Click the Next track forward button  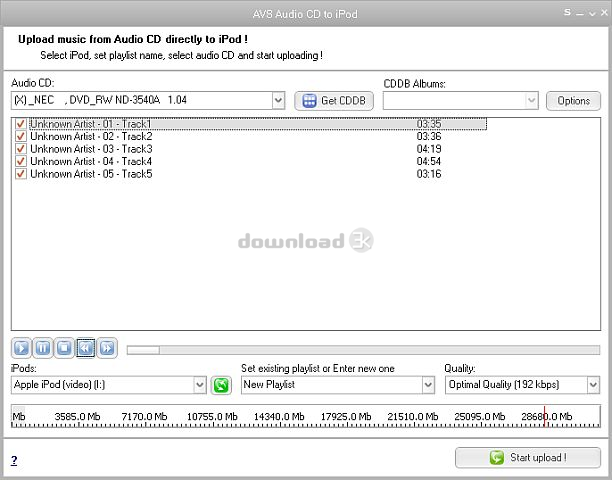(107, 347)
